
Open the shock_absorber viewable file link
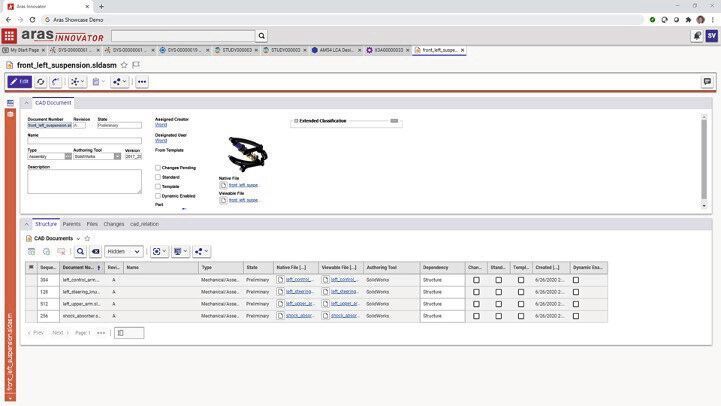click(x=344, y=316)
